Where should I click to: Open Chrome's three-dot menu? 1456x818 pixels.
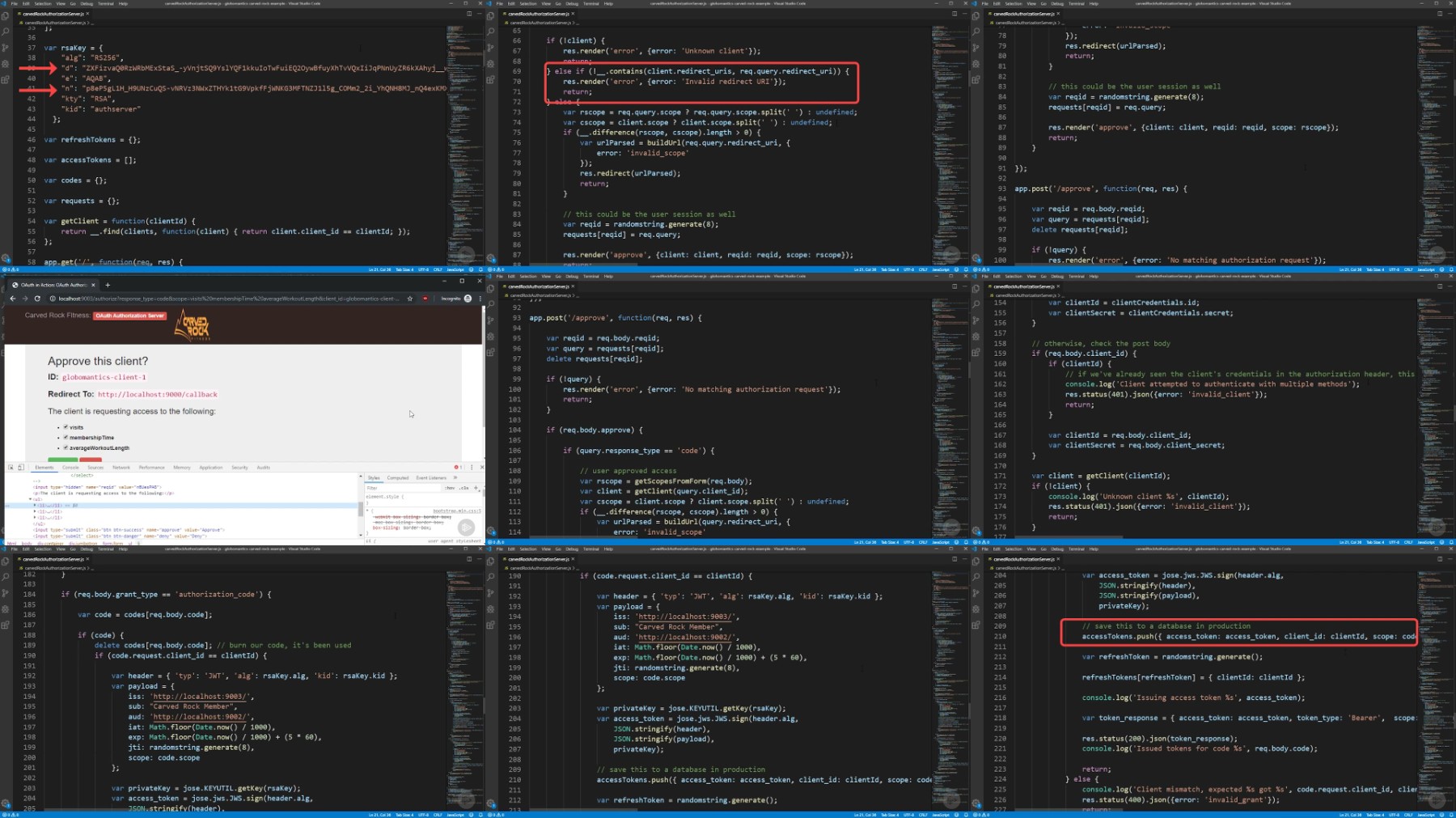coord(480,299)
